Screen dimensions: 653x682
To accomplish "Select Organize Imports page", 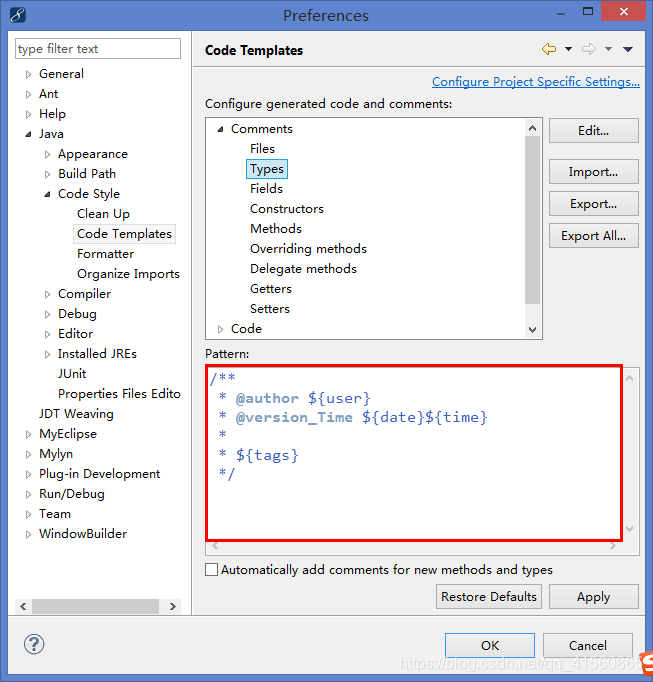I will click(128, 274).
